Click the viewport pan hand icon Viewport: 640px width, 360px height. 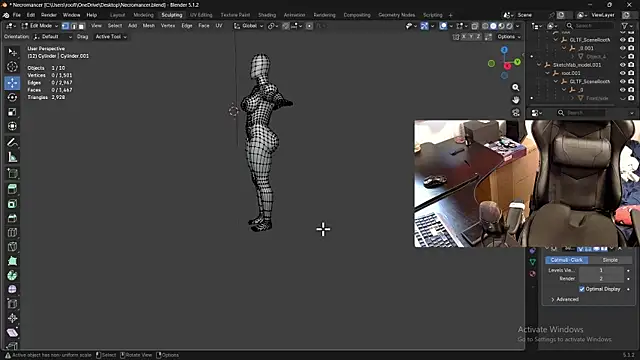516,100
